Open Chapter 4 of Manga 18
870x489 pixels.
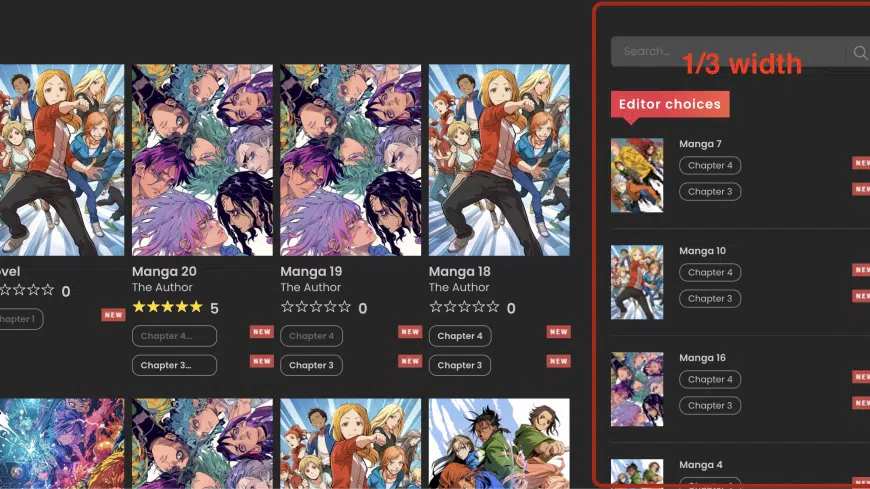pos(459,336)
